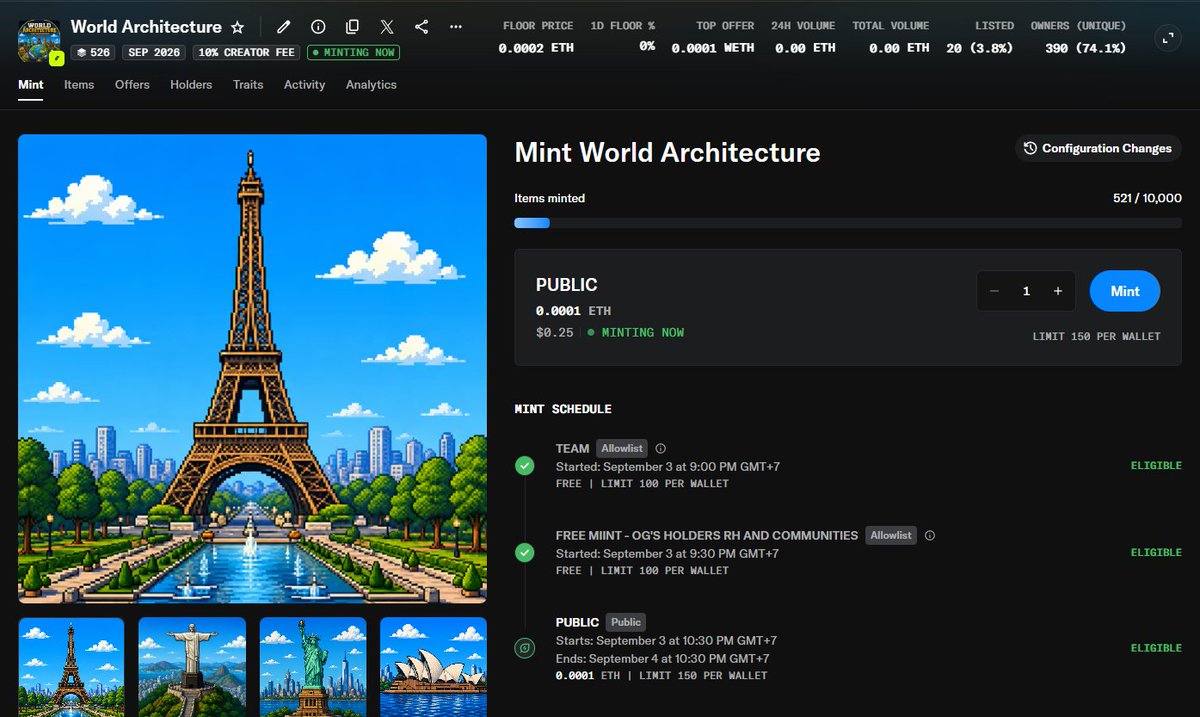Click the 10% CREATOR FEE badge
Viewport: 1200px width, 717px height.
(246, 52)
